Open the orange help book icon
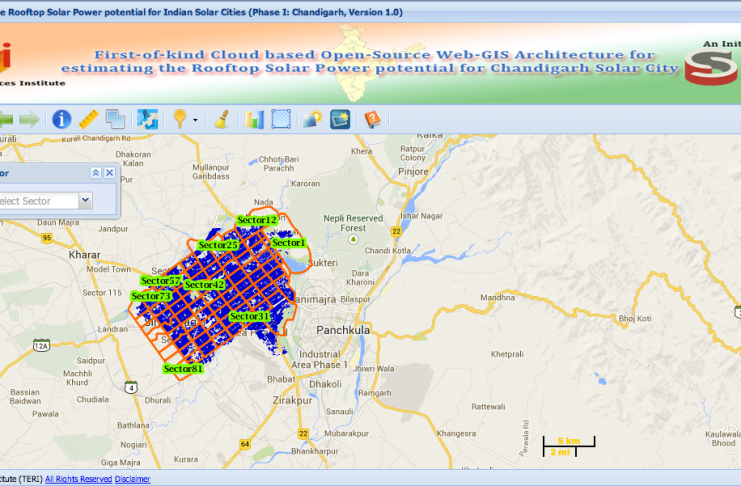 [x=372, y=119]
